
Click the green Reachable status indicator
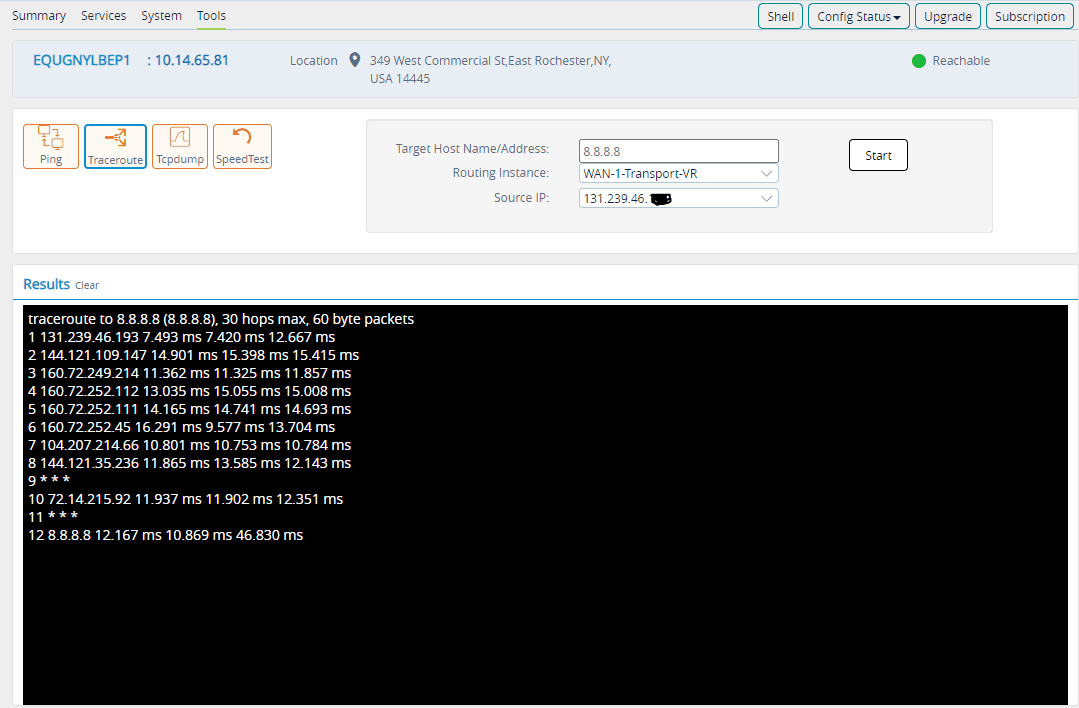pyautogui.click(x=918, y=61)
